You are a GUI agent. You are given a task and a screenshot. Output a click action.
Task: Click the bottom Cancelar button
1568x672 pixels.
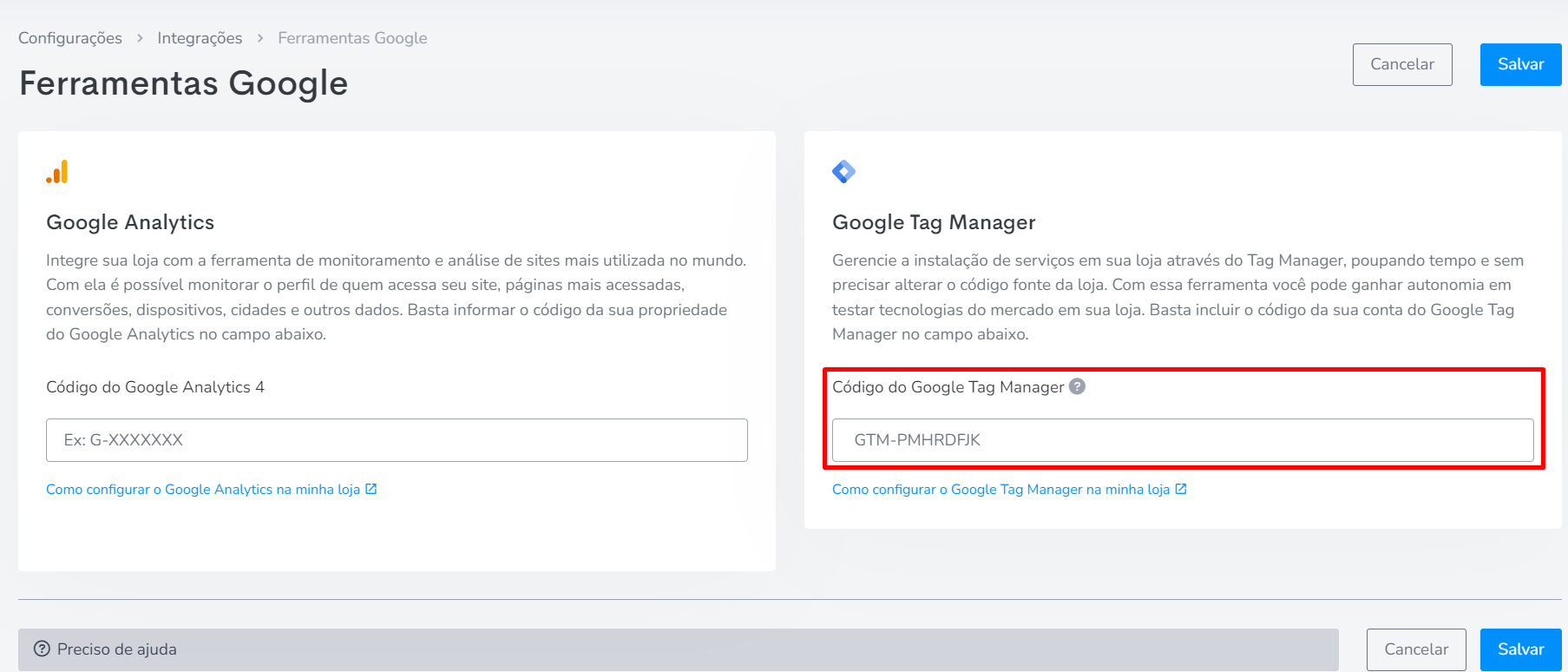pyautogui.click(x=1416, y=649)
